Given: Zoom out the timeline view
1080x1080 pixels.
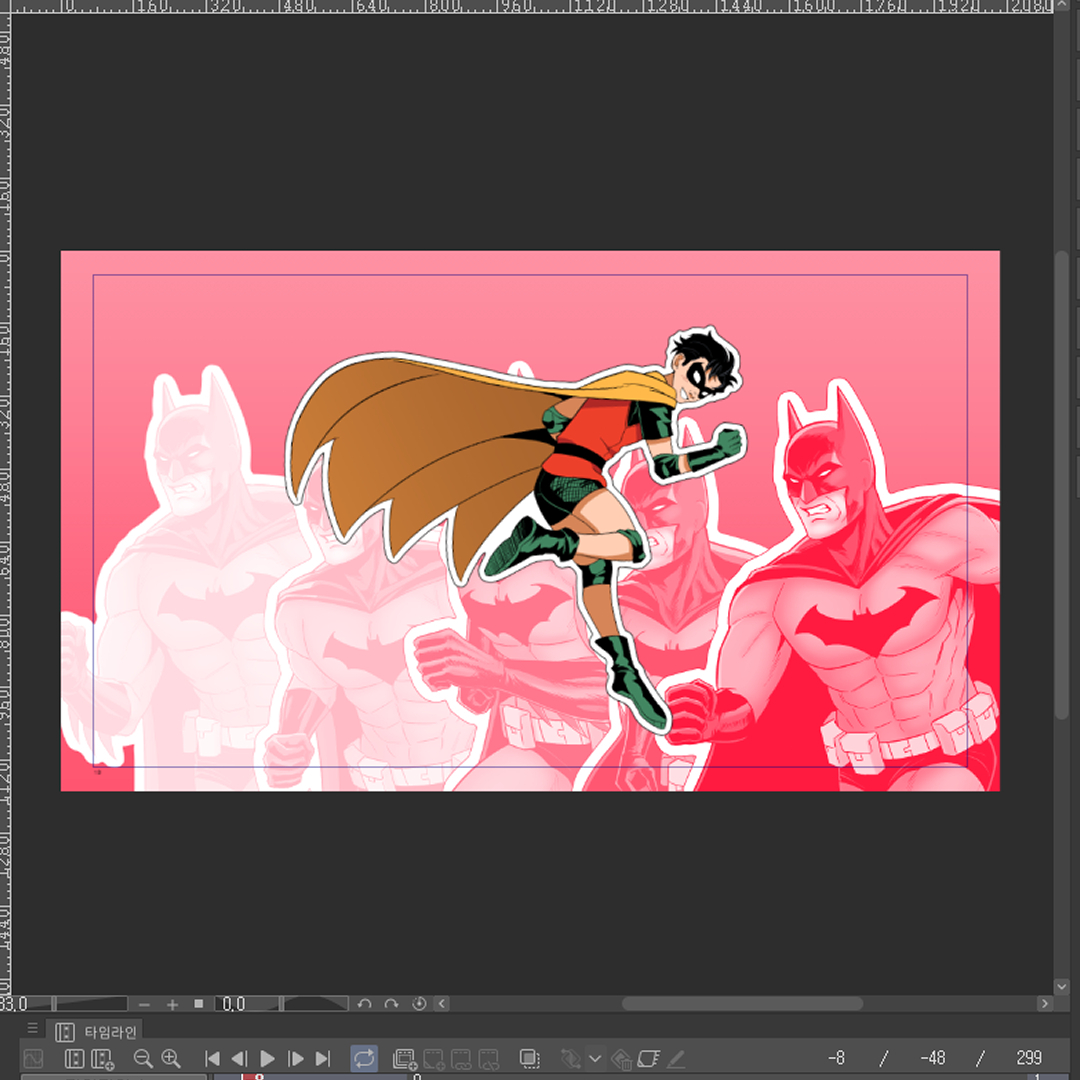Looking at the screenshot, I should click(x=143, y=1058).
